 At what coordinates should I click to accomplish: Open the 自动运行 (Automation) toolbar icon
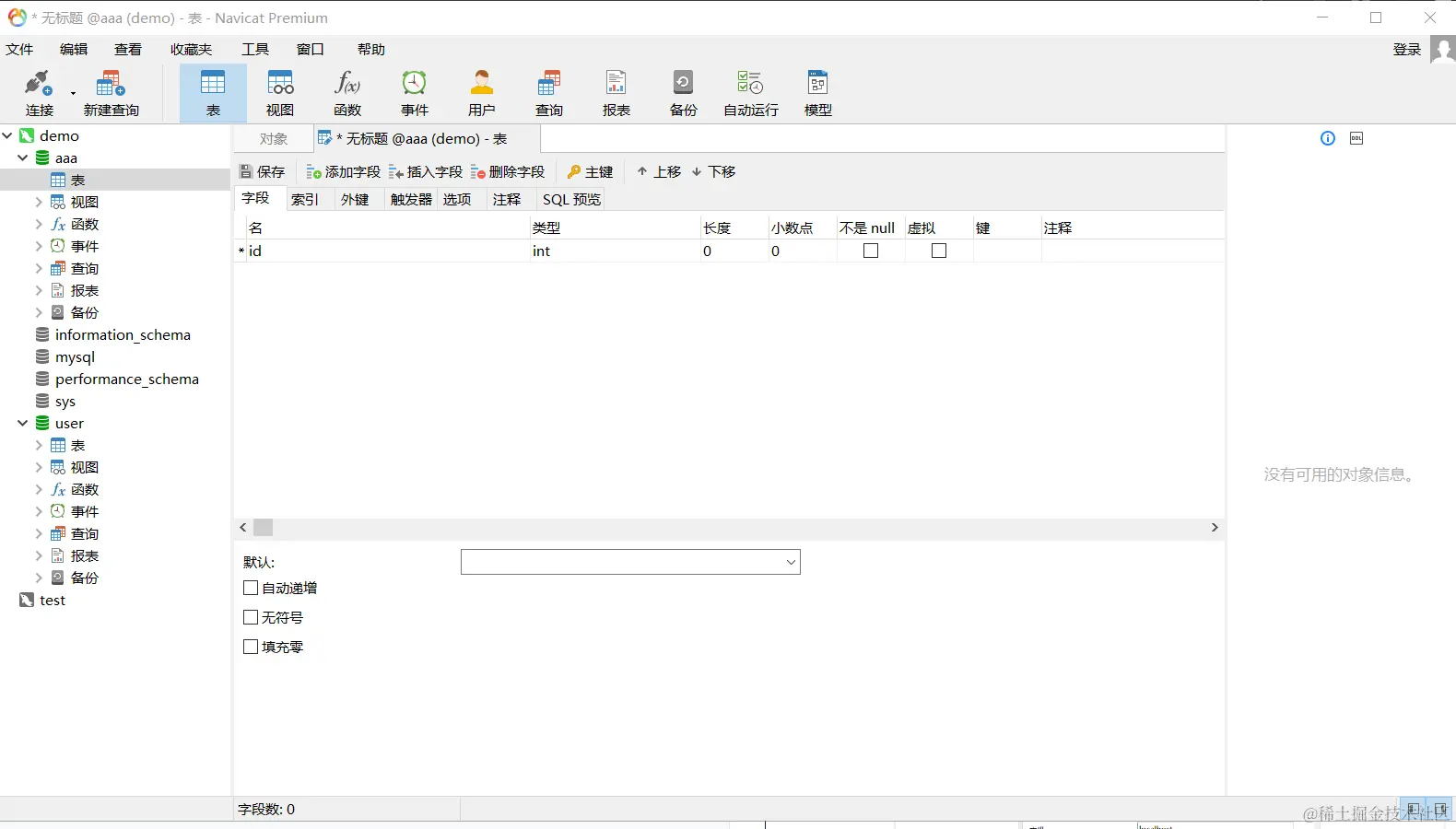tap(751, 93)
